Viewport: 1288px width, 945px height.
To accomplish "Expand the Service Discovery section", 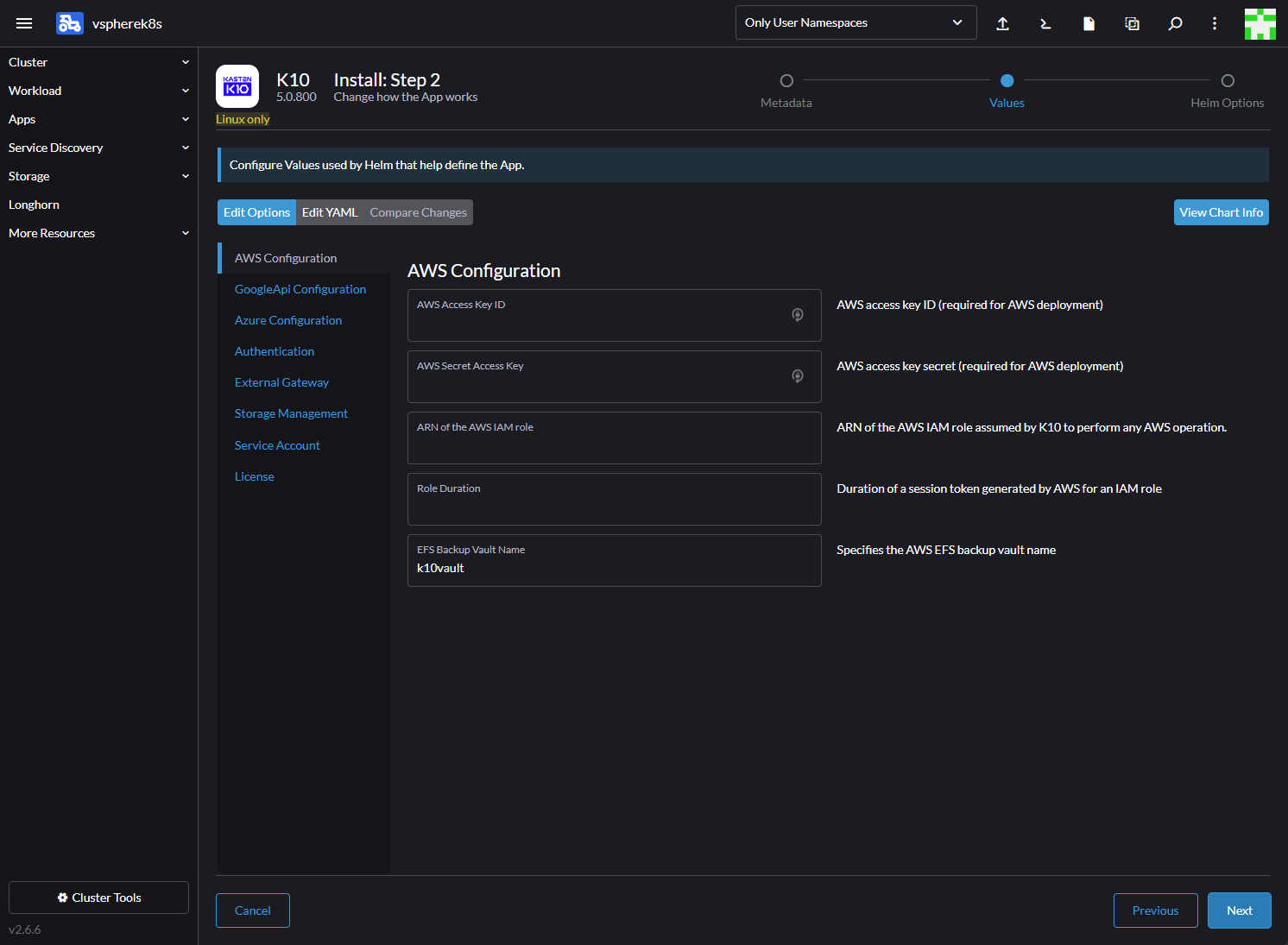I will (98, 148).
